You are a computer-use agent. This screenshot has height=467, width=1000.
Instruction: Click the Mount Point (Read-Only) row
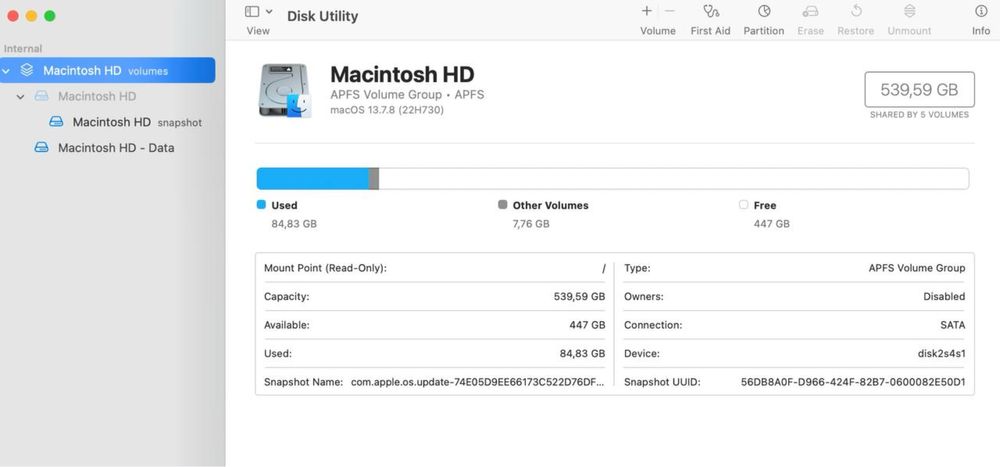[x=434, y=268]
